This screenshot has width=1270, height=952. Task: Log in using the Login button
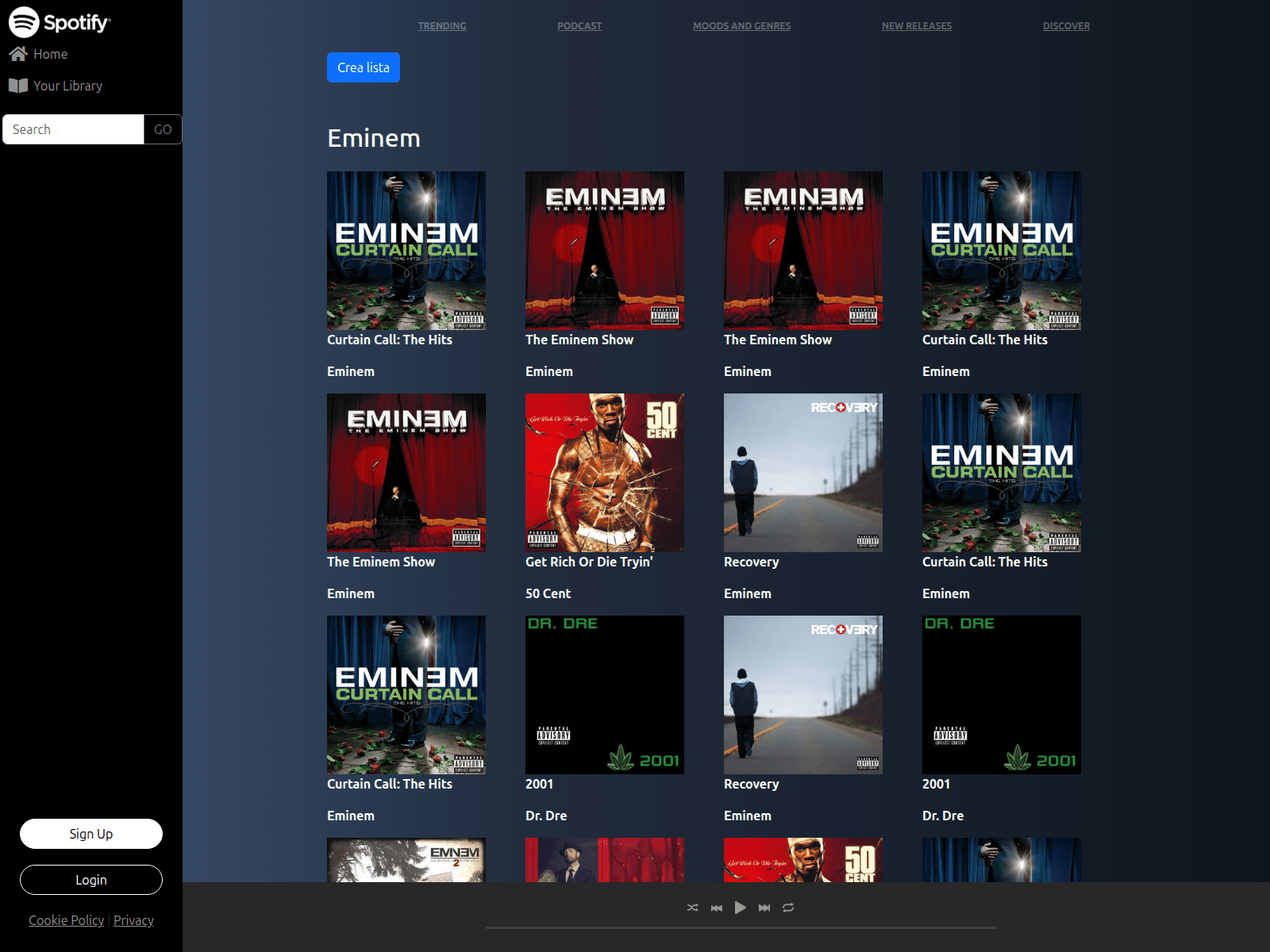[x=90, y=880]
